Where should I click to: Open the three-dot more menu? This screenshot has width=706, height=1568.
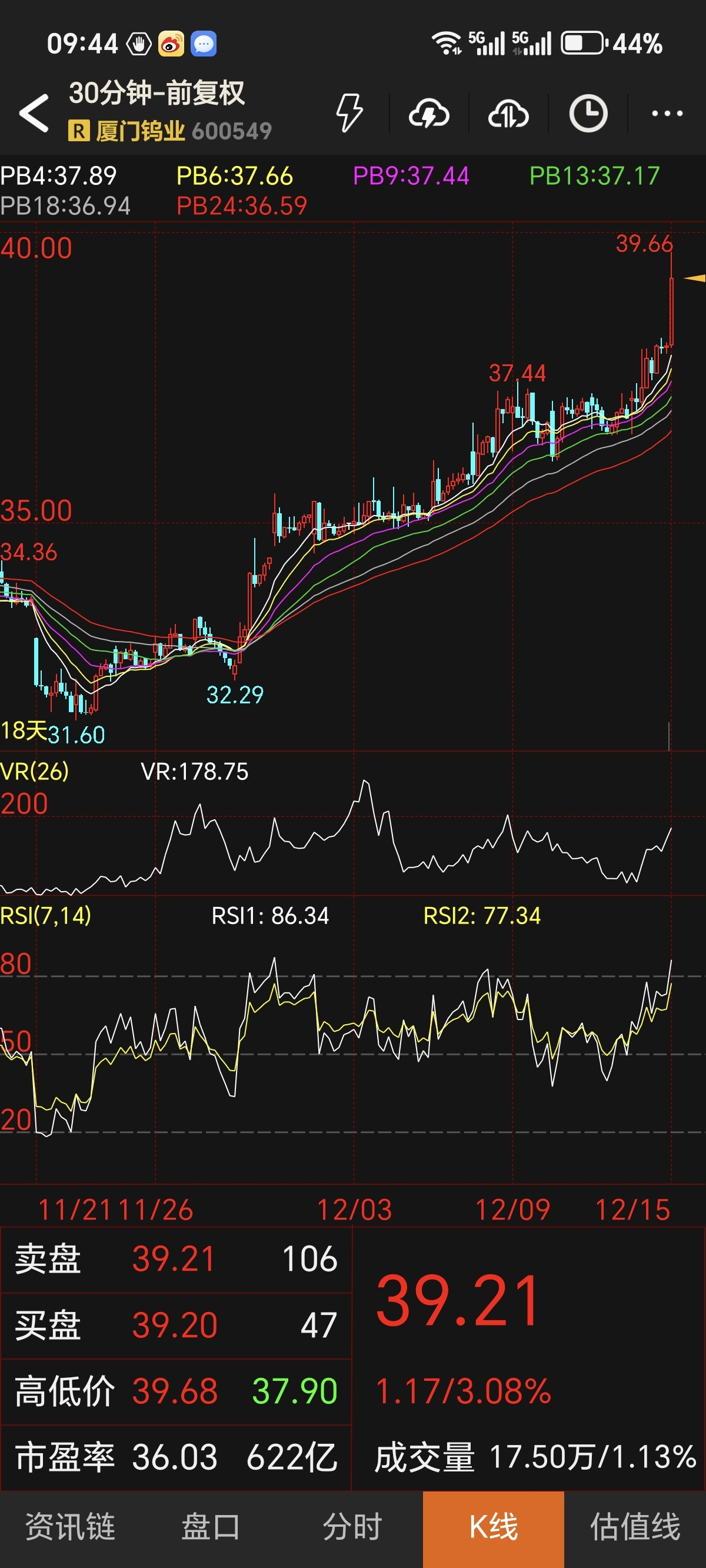pyautogui.click(x=667, y=113)
